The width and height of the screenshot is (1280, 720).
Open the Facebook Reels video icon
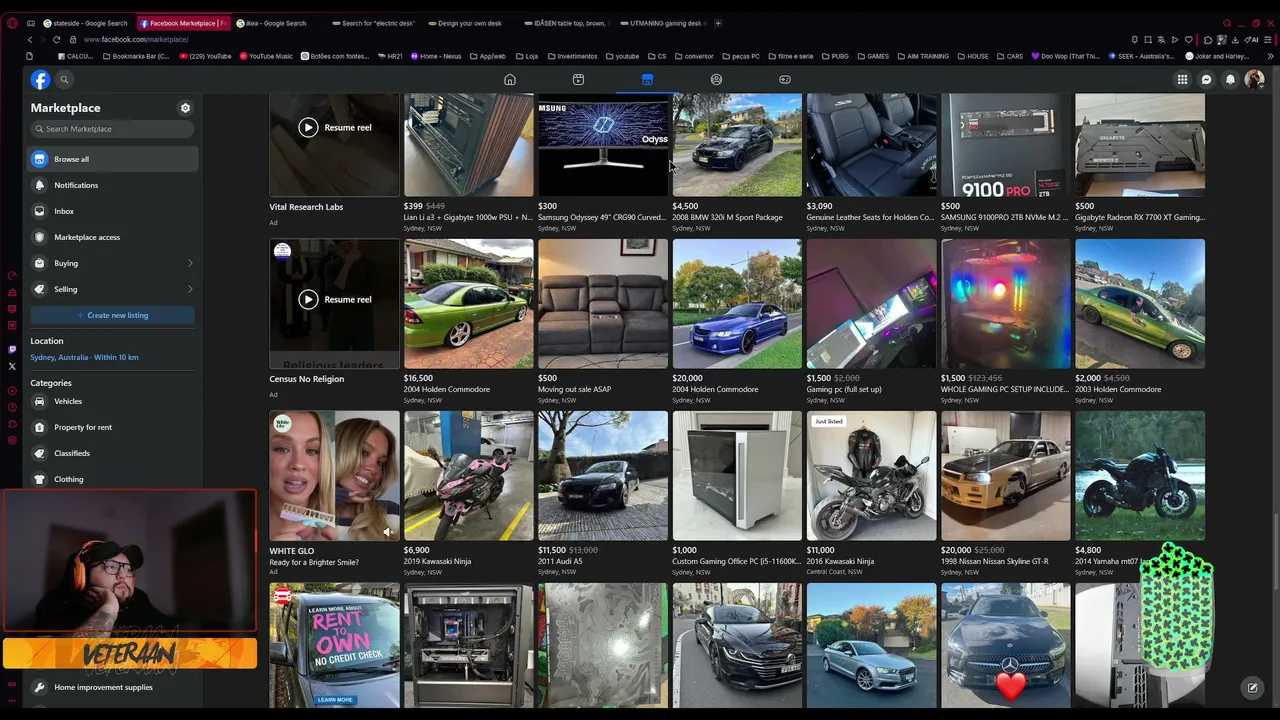pyautogui.click(x=578, y=80)
